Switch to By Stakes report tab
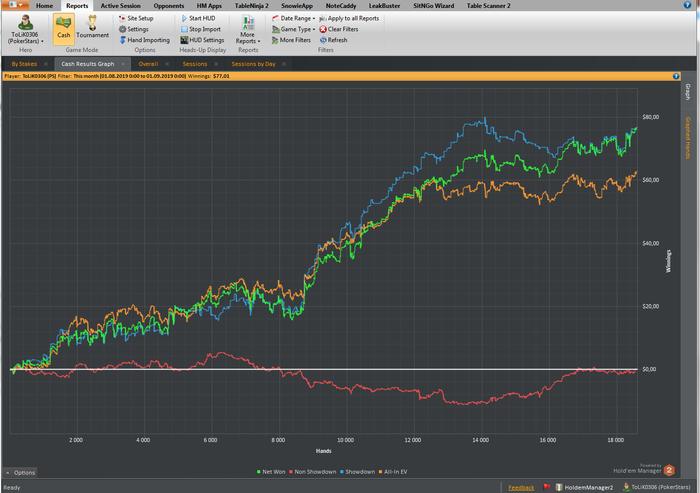 [x=24, y=64]
